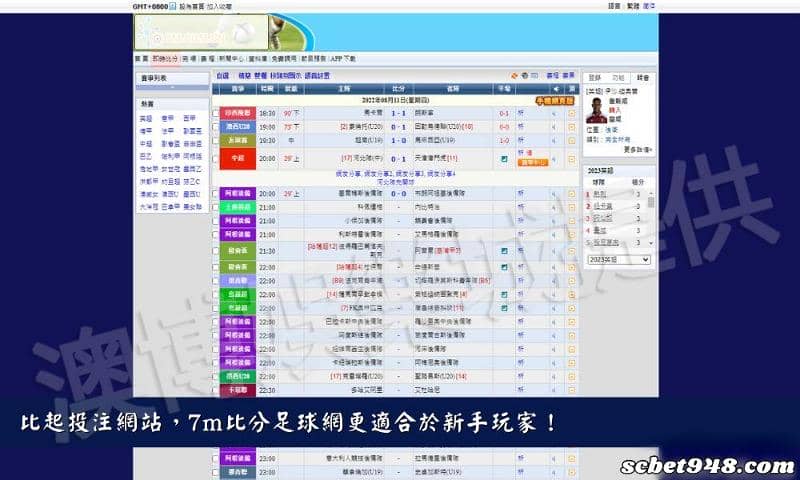Open the 資料庫 navigation tab

click(x=258, y=59)
